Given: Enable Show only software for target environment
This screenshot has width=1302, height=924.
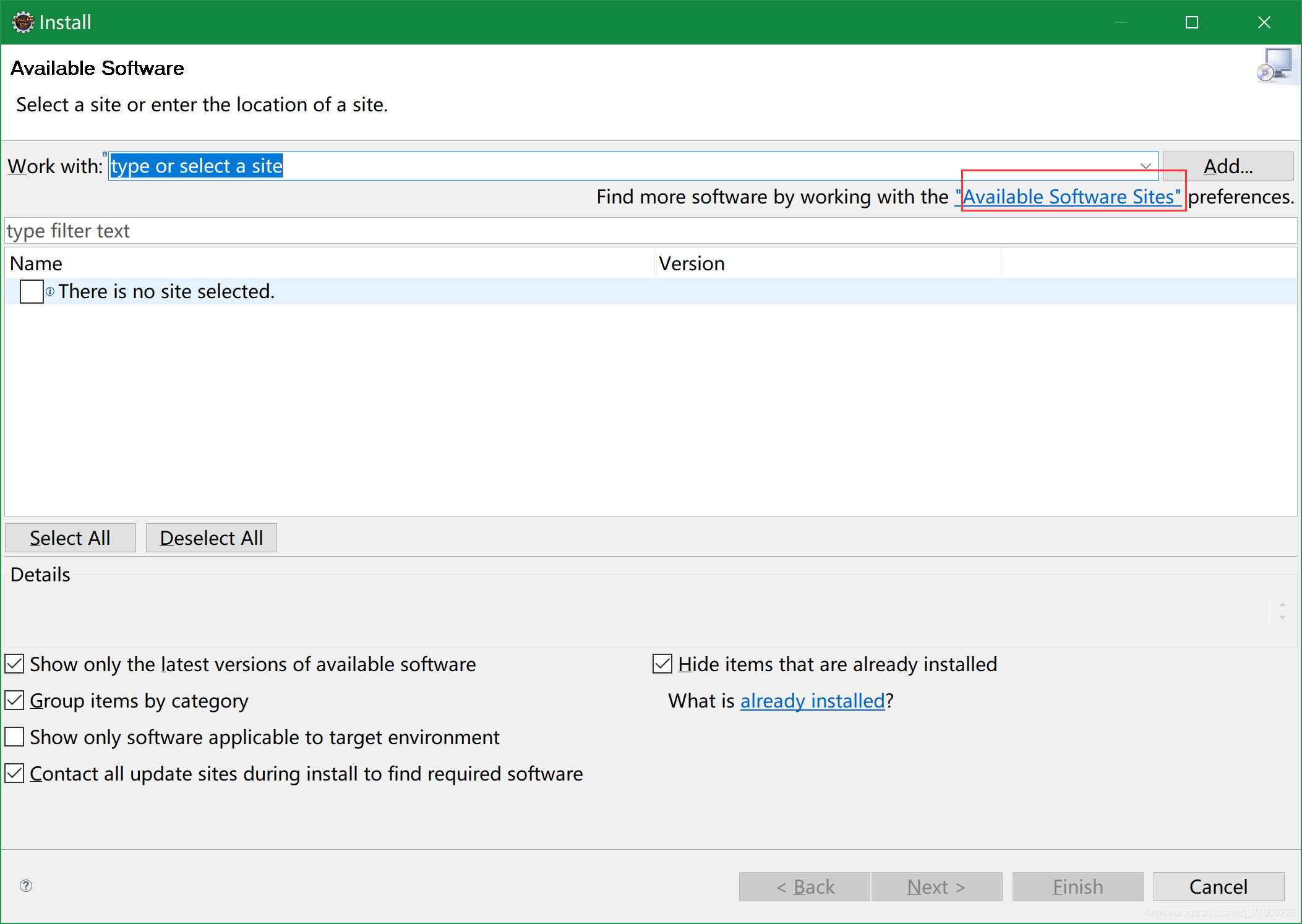Looking at the screenshot, I should coord(16,737).
